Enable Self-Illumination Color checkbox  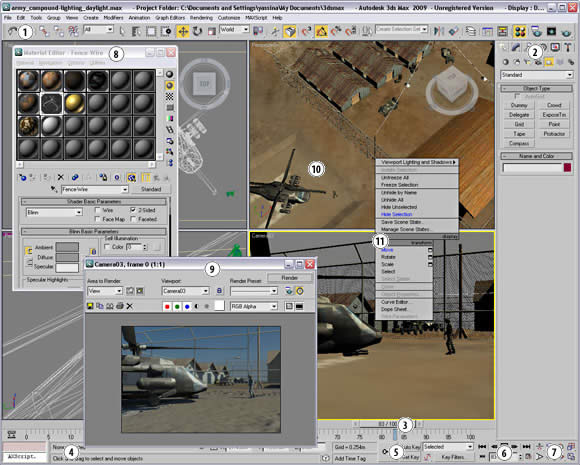(x=107, y=247)
